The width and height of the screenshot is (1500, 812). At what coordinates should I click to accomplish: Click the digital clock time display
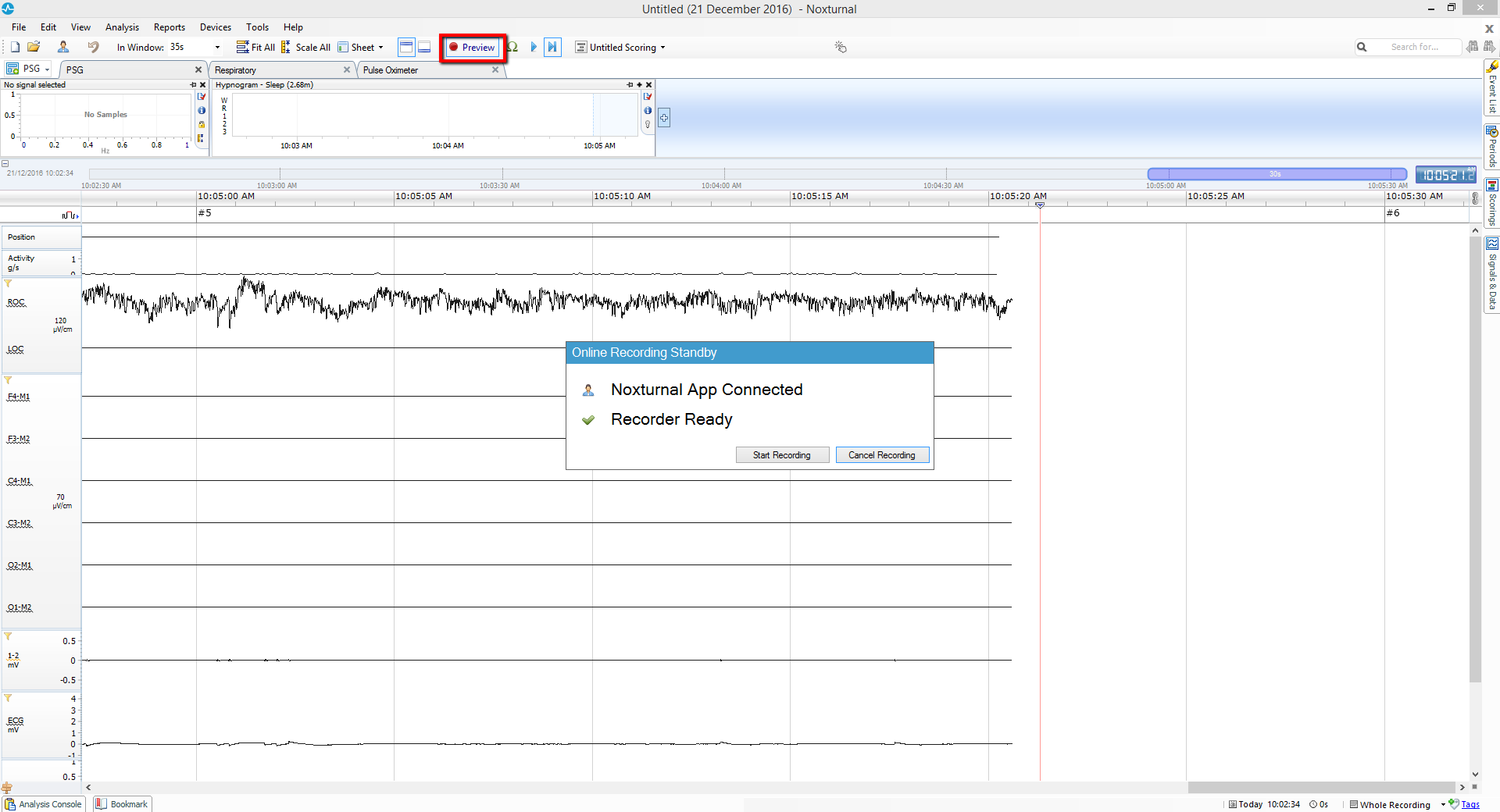[x=1446, y=175]
